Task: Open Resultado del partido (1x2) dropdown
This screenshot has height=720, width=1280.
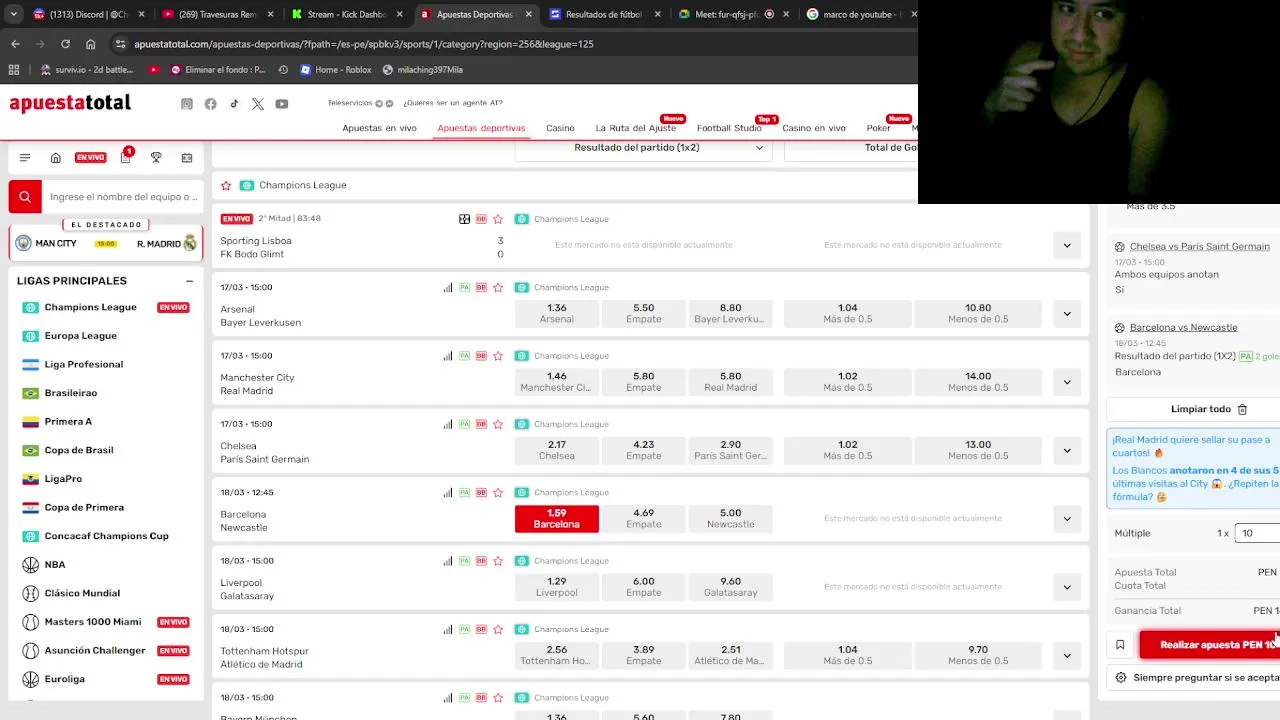Action: coord(643,148)
